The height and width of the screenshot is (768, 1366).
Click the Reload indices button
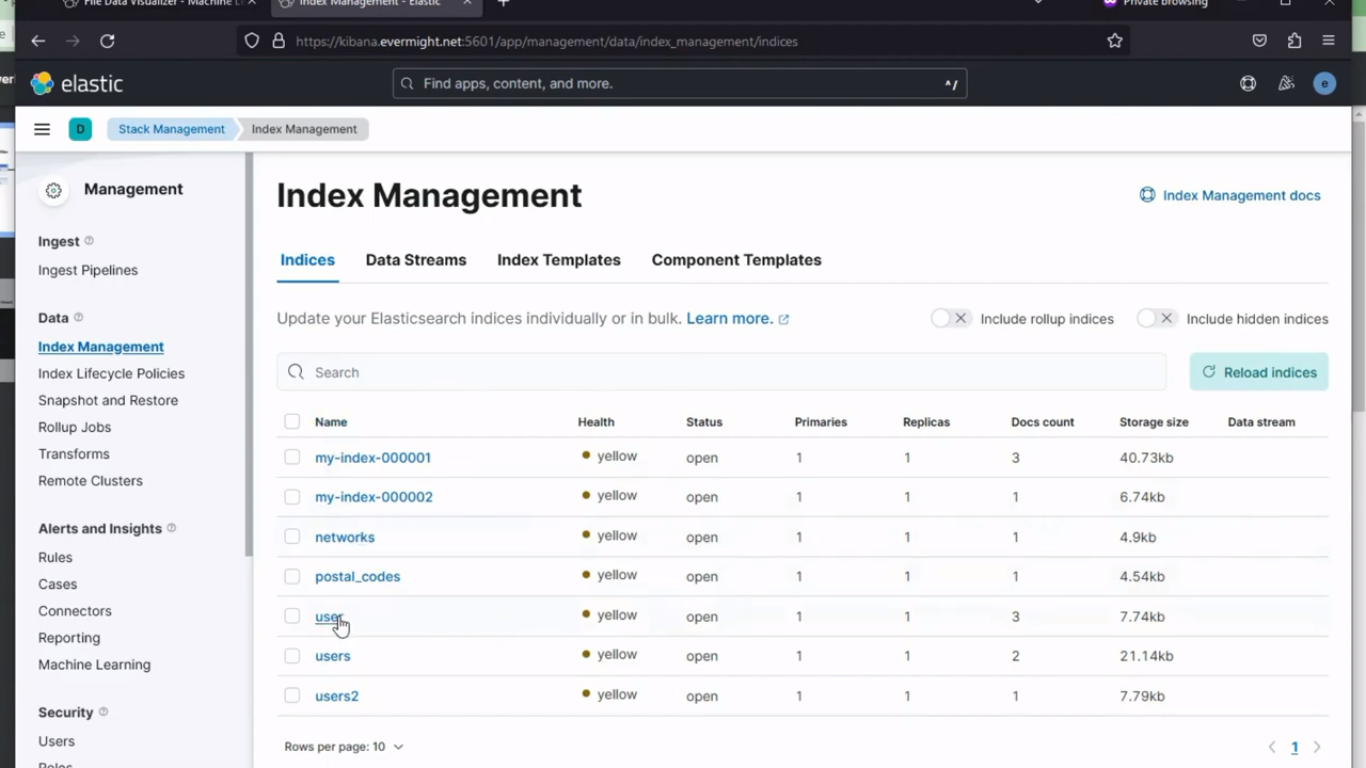(x=1259, y=372)
